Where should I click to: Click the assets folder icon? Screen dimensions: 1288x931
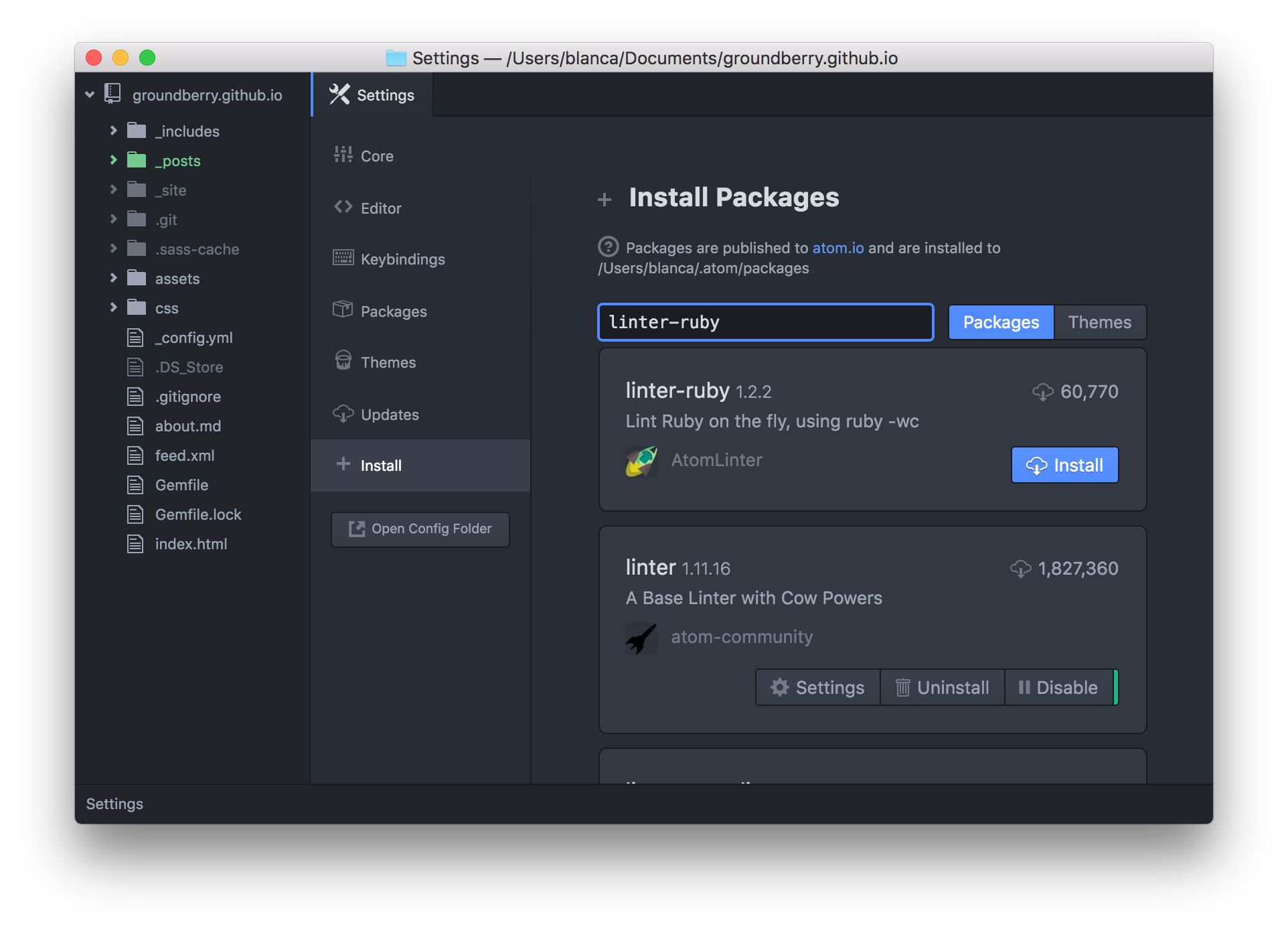(137, 278)
